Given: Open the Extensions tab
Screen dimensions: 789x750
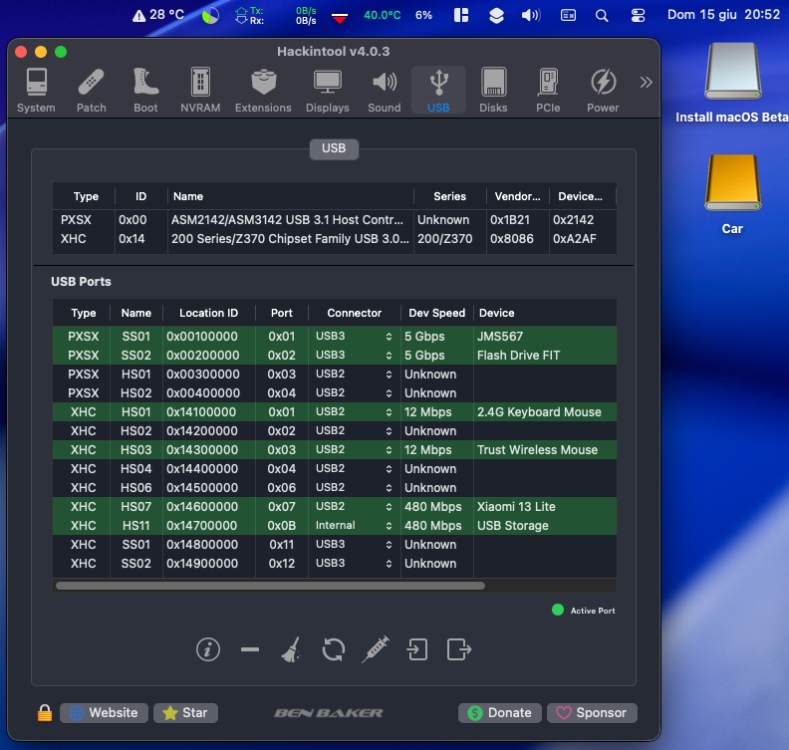Looking at the screenshot, I should click(263, 91).
